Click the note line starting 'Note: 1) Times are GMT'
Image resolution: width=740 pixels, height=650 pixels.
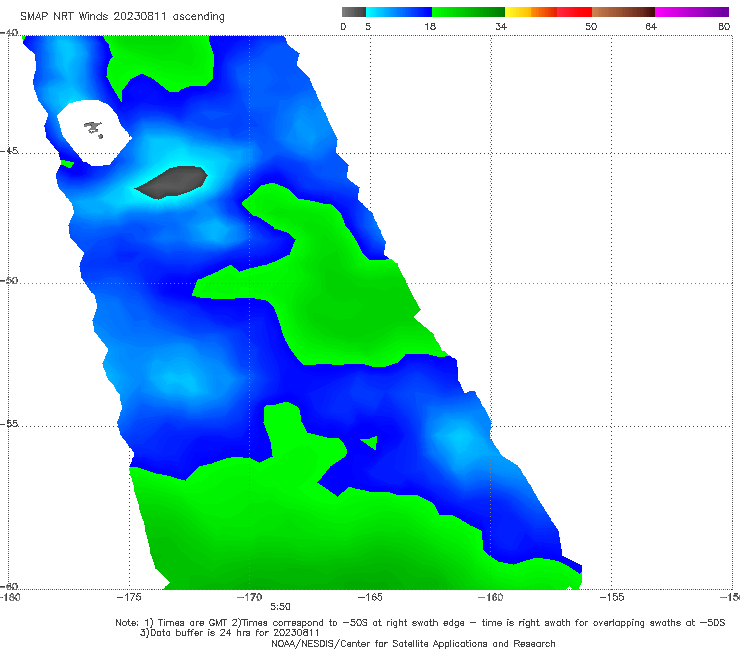tap(420, 623)
